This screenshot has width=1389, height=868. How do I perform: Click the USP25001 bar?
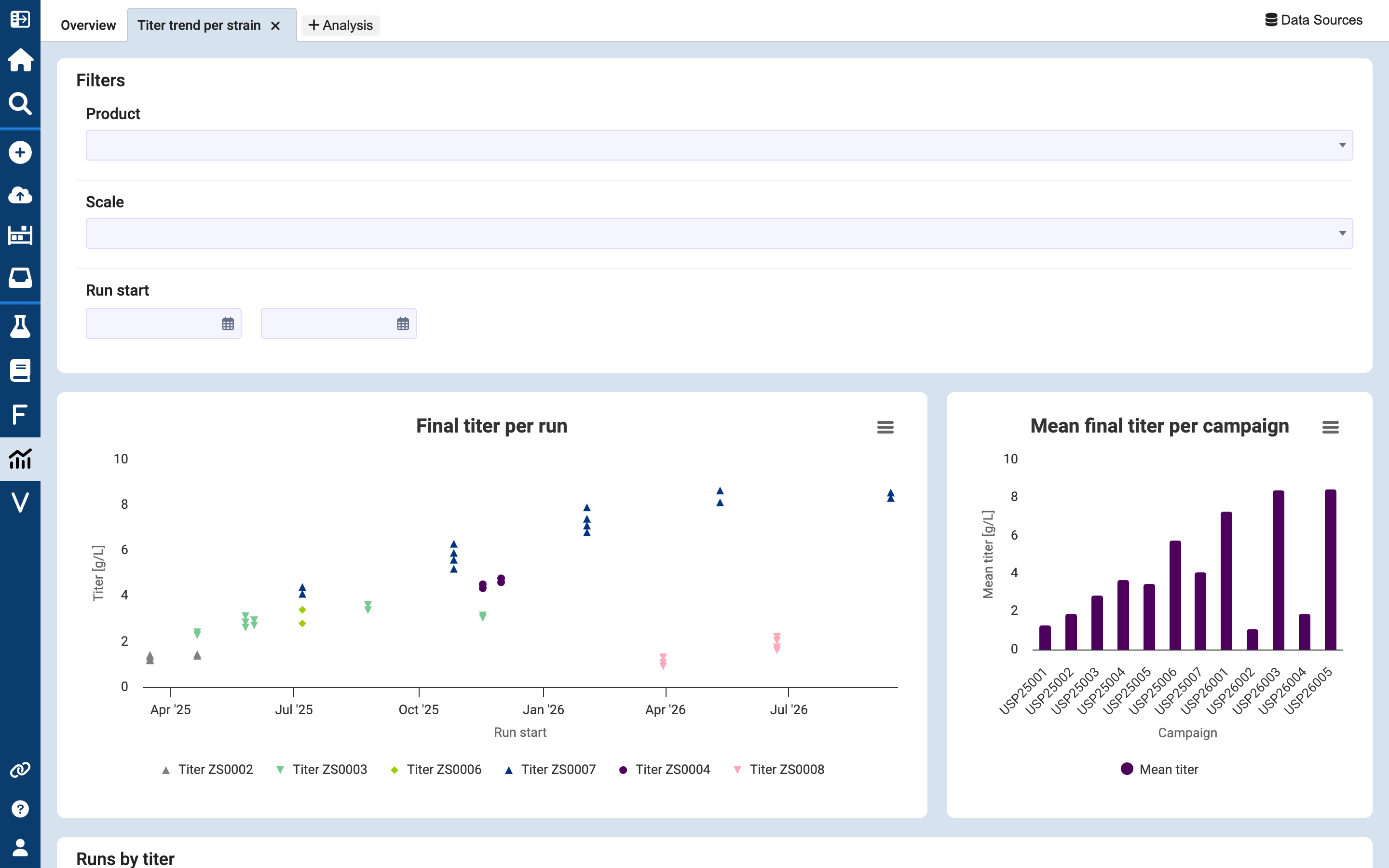pos(1045,638)
